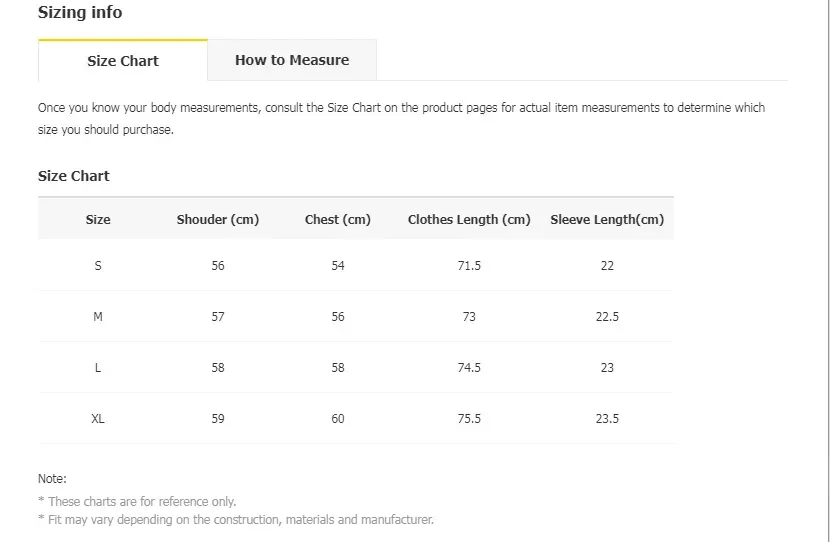Click the Clothes Length (cm) header
This screenshot has width=830, height=542.
click(469, 220)
